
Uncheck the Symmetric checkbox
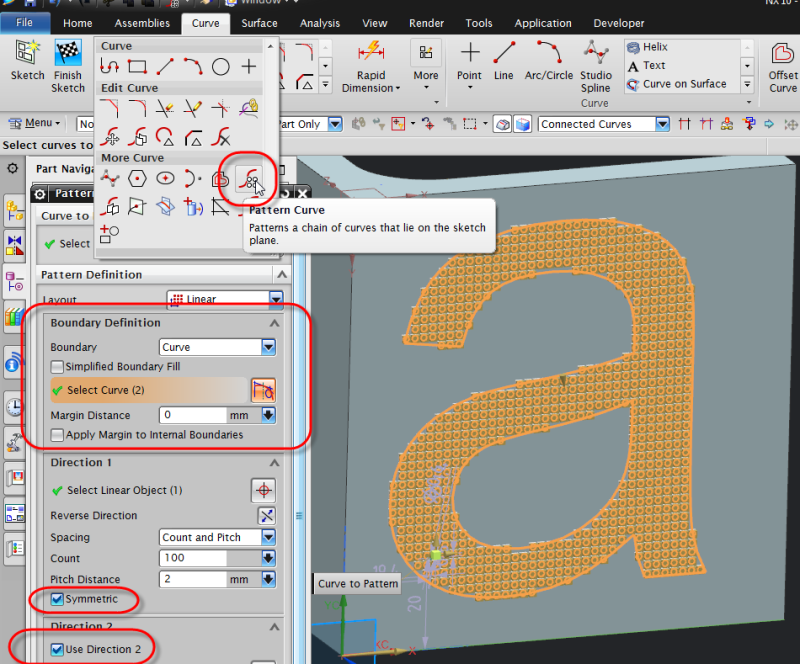(x=57, y=599)
